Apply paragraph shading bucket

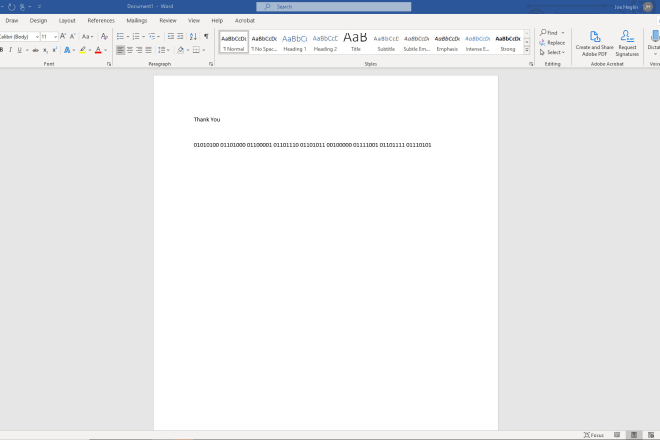[x=181, y=50]
